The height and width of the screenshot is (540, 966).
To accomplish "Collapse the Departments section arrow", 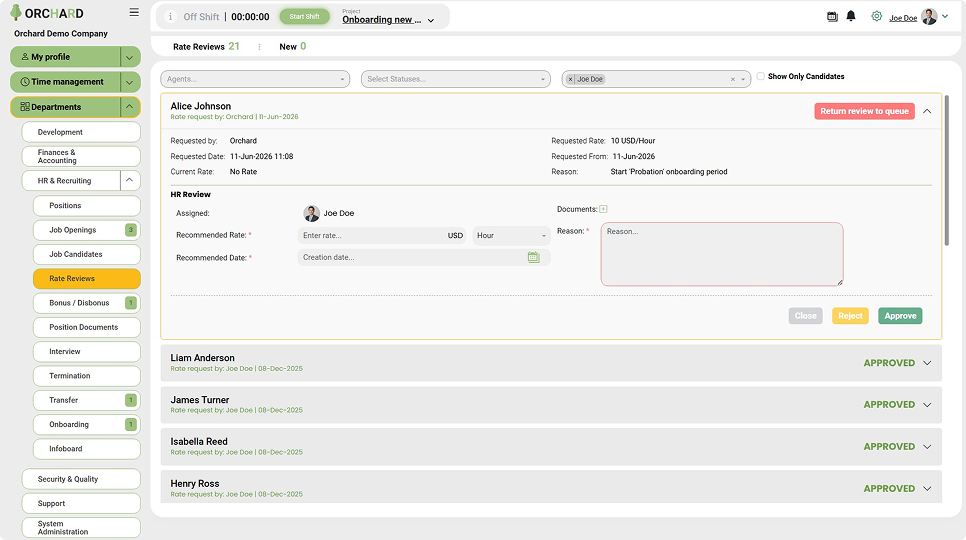I will click(129, 107).
